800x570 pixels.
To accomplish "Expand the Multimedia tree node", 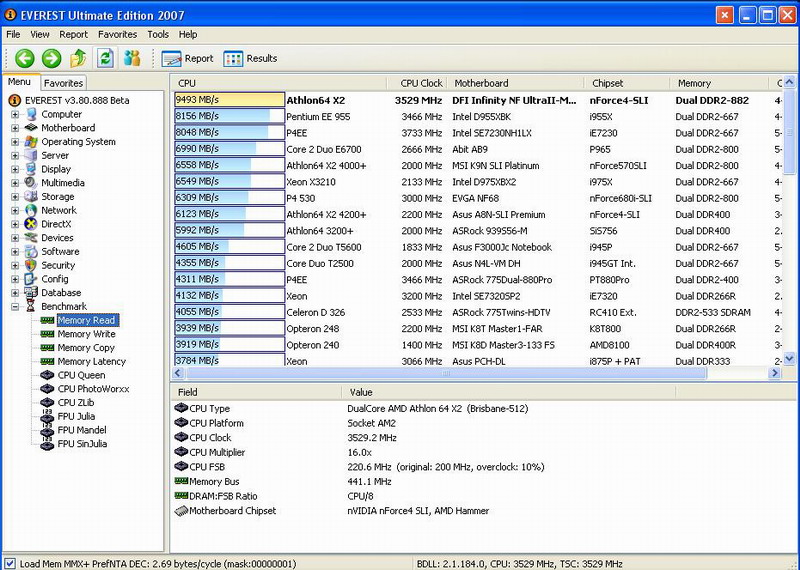I will click(15, 183).
